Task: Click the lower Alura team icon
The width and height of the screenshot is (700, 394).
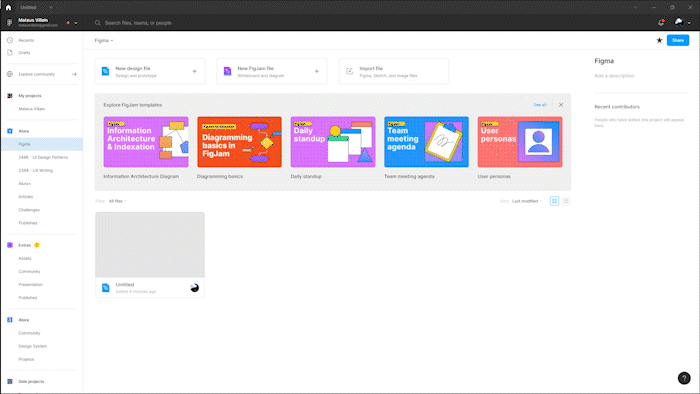Action: point(10,320)
